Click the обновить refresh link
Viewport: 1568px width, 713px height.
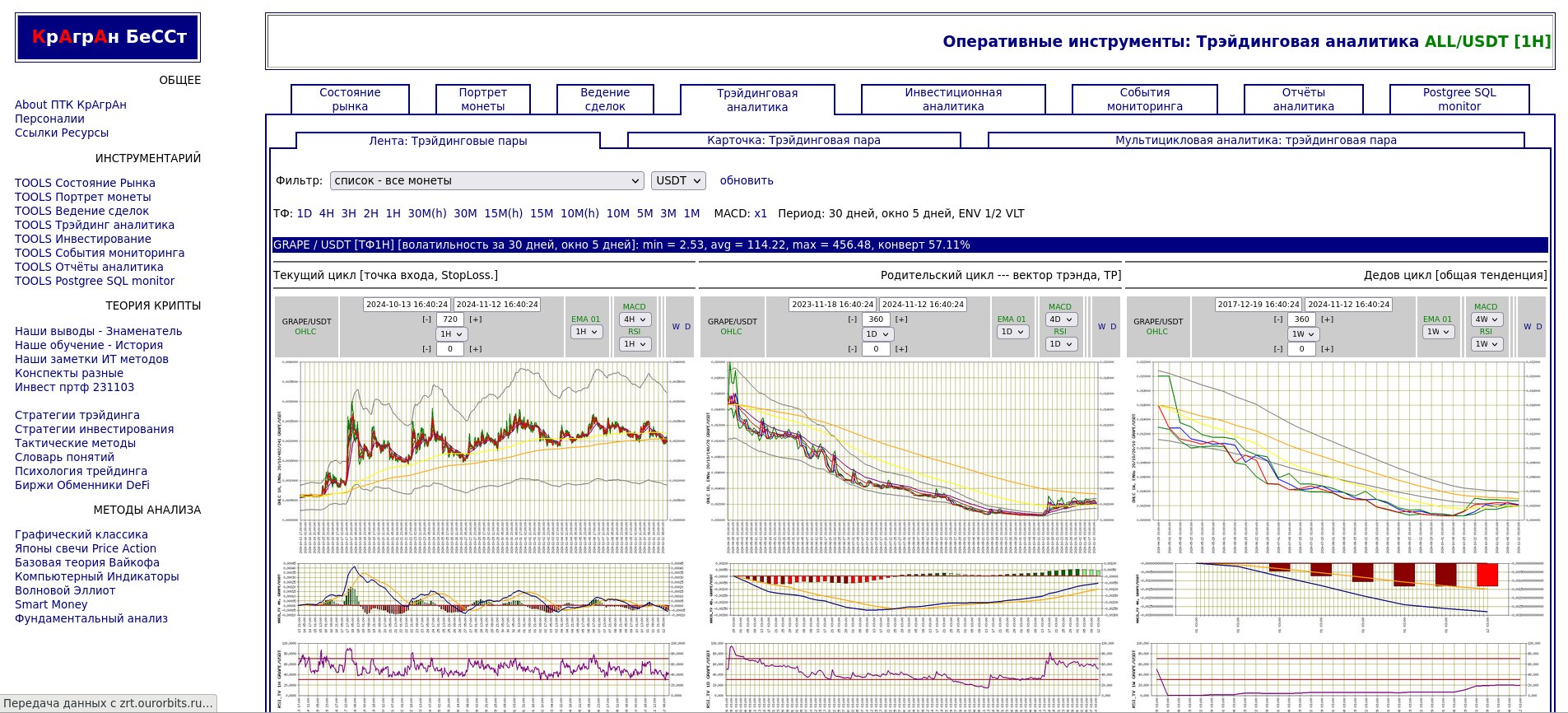(747, 180)
